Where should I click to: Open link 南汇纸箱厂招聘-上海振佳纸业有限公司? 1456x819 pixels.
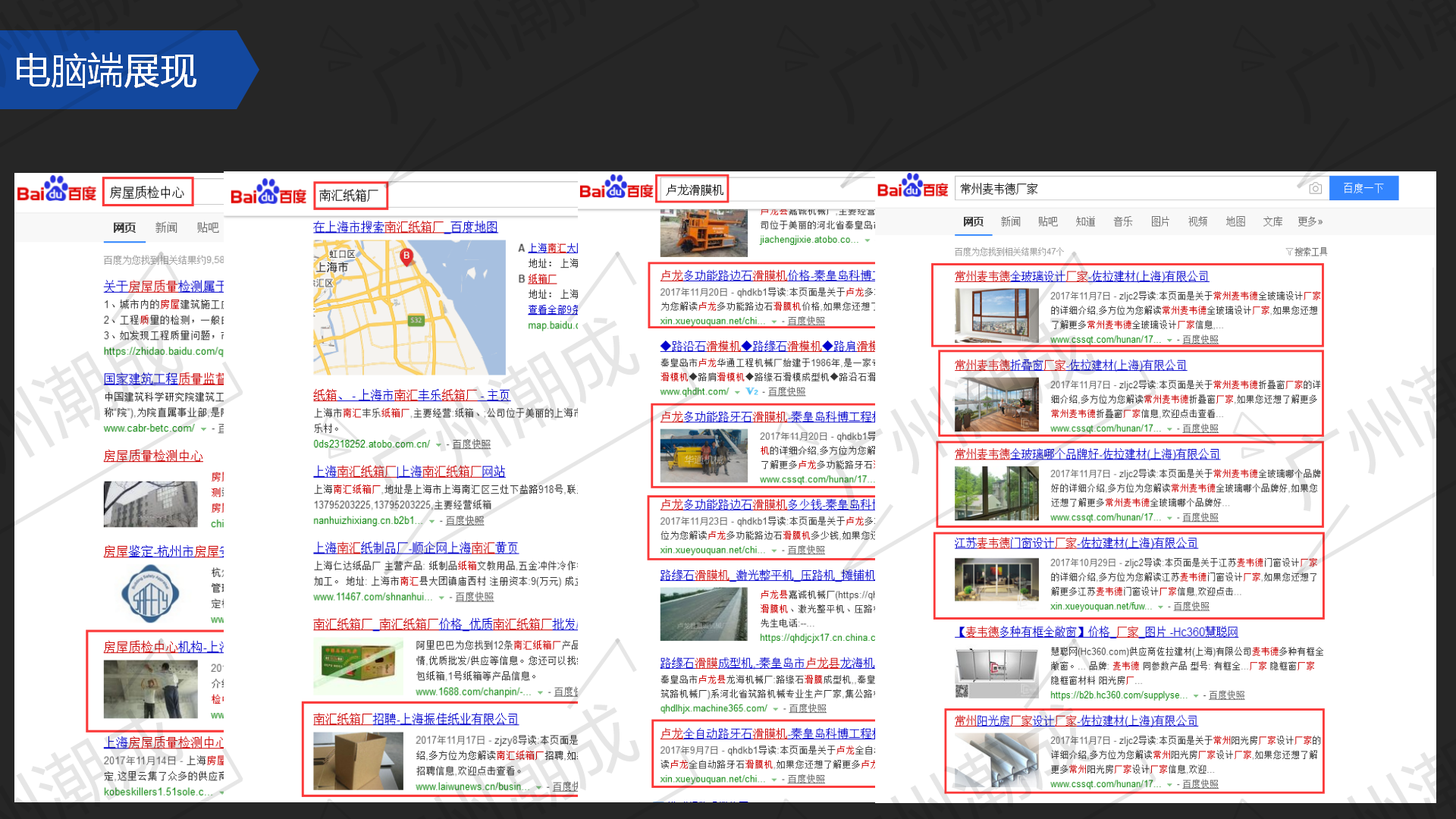tap(416, 719)
